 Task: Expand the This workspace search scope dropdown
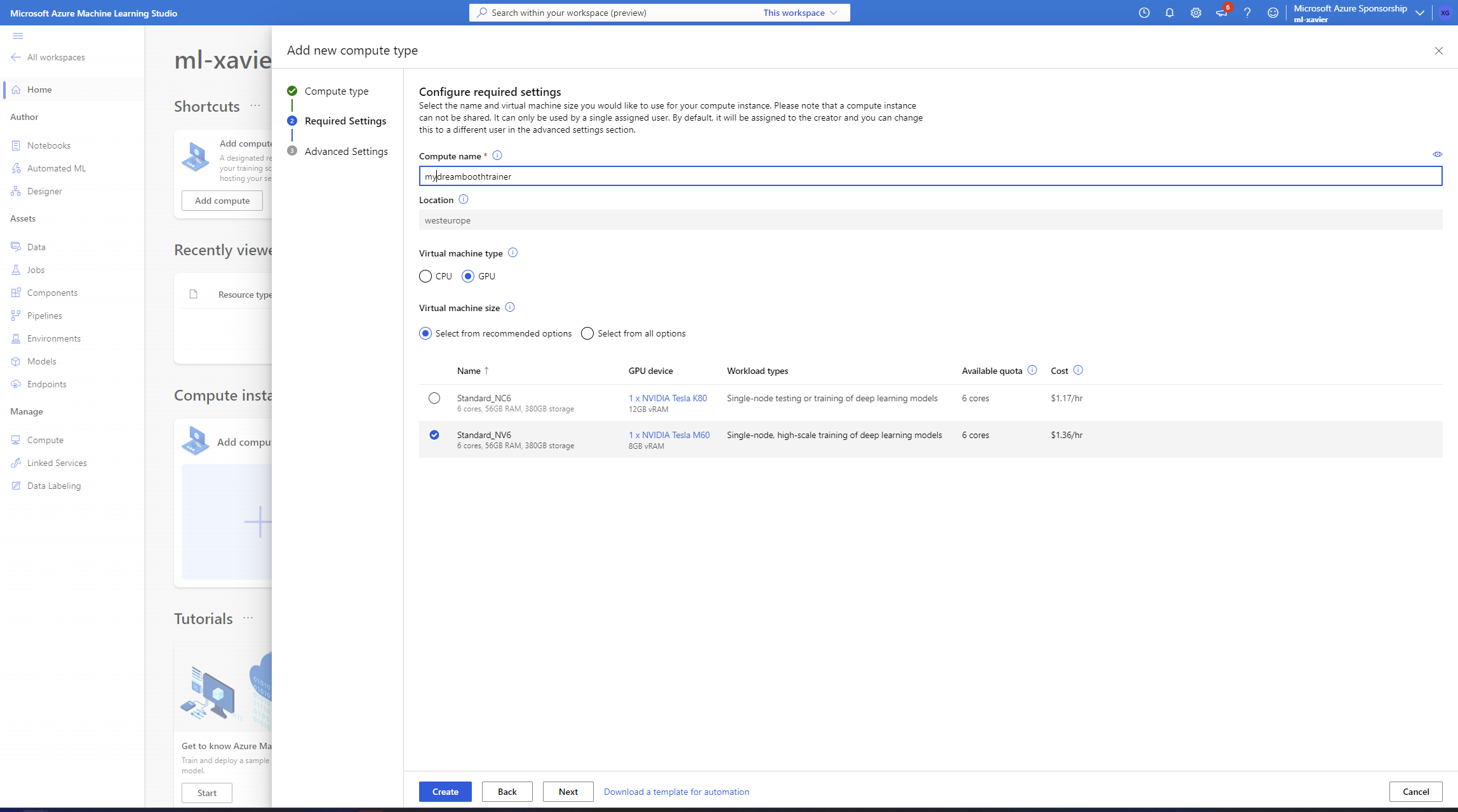tap(800, 13)
